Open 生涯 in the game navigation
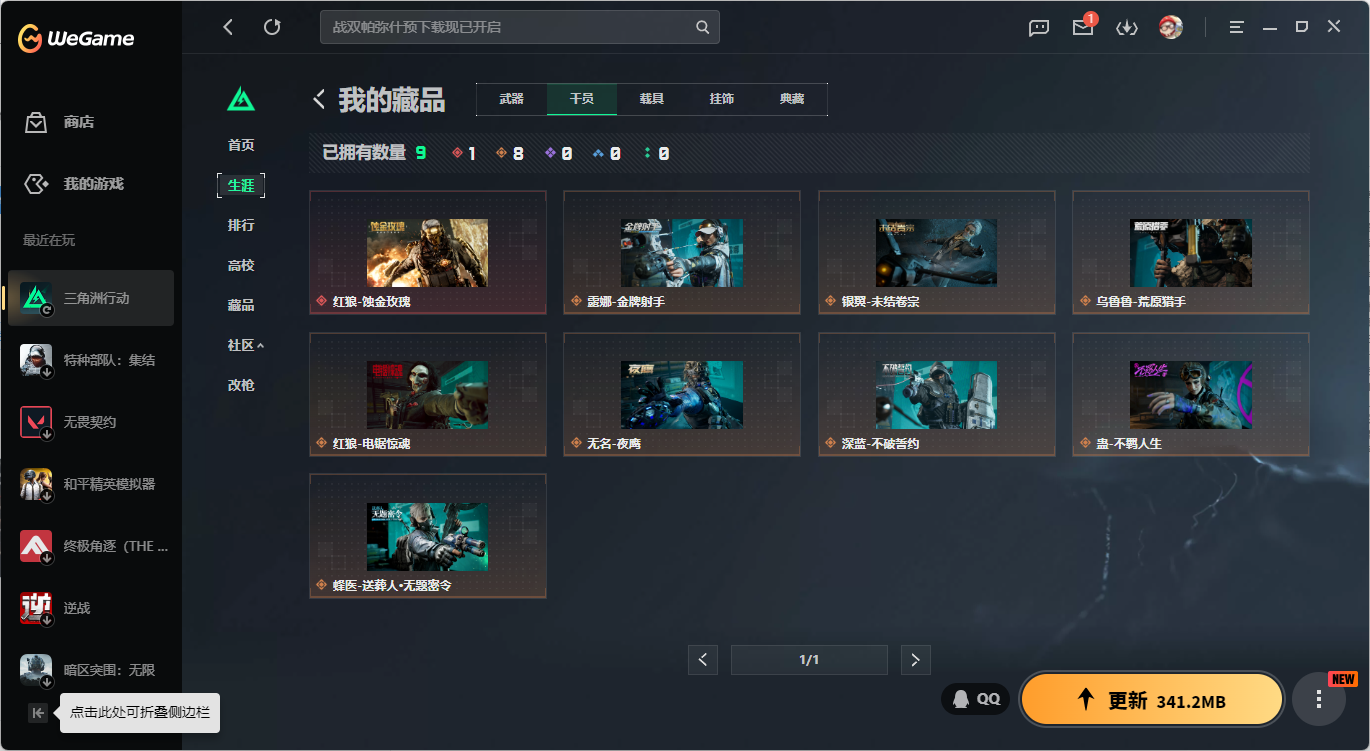 pyautogui.click(x=241, y=185)
